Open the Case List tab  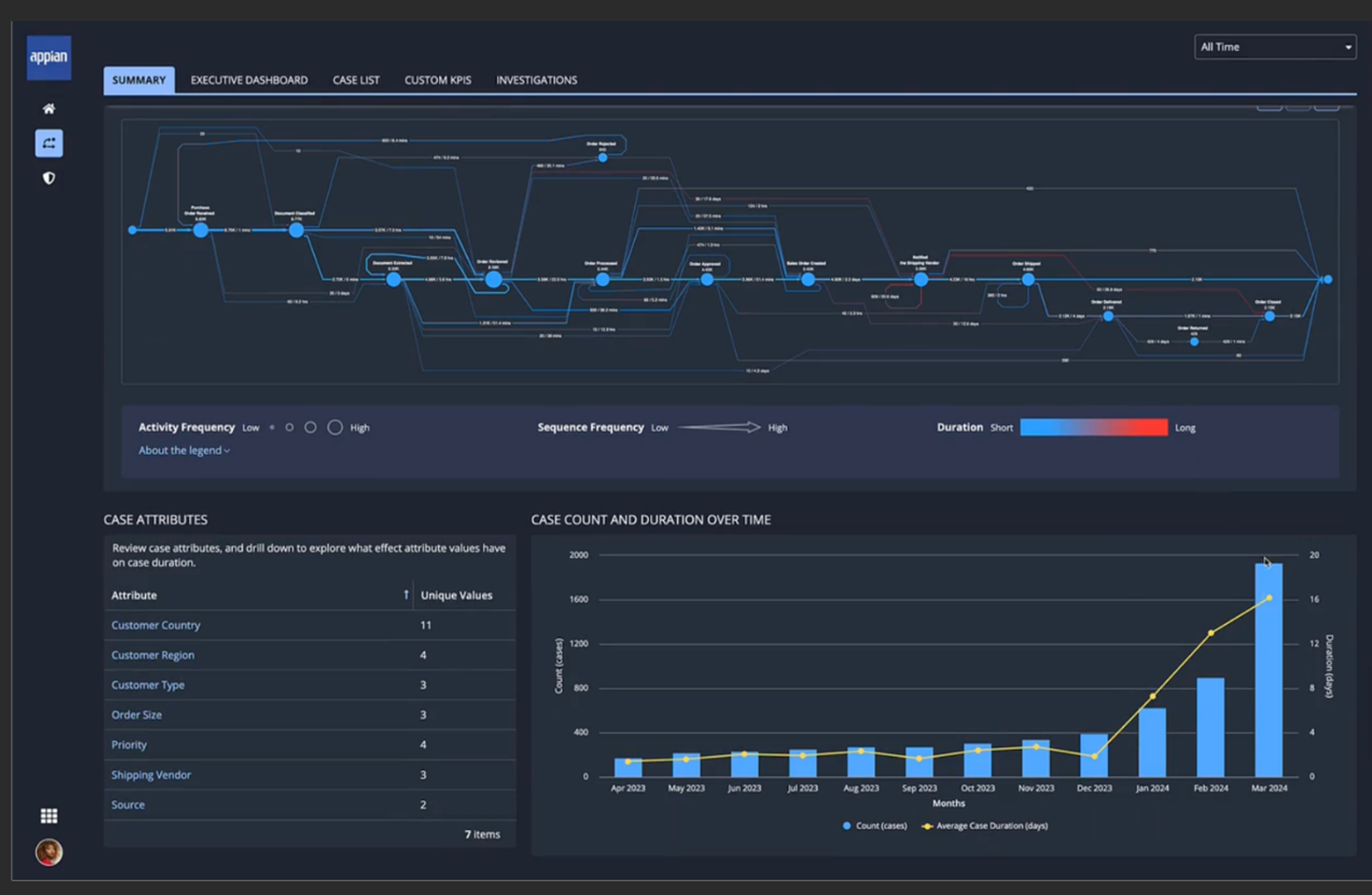356,80
